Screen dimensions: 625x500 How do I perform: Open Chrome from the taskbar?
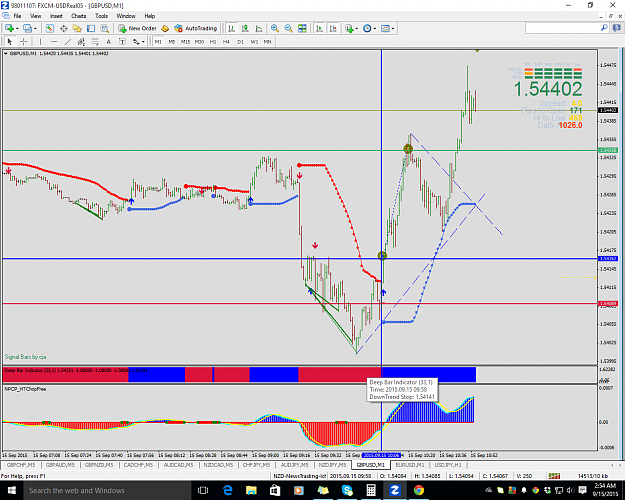tap(419, 490)
